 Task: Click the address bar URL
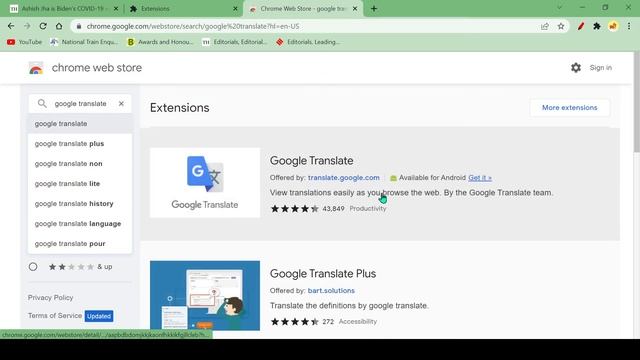coord(193,26)
